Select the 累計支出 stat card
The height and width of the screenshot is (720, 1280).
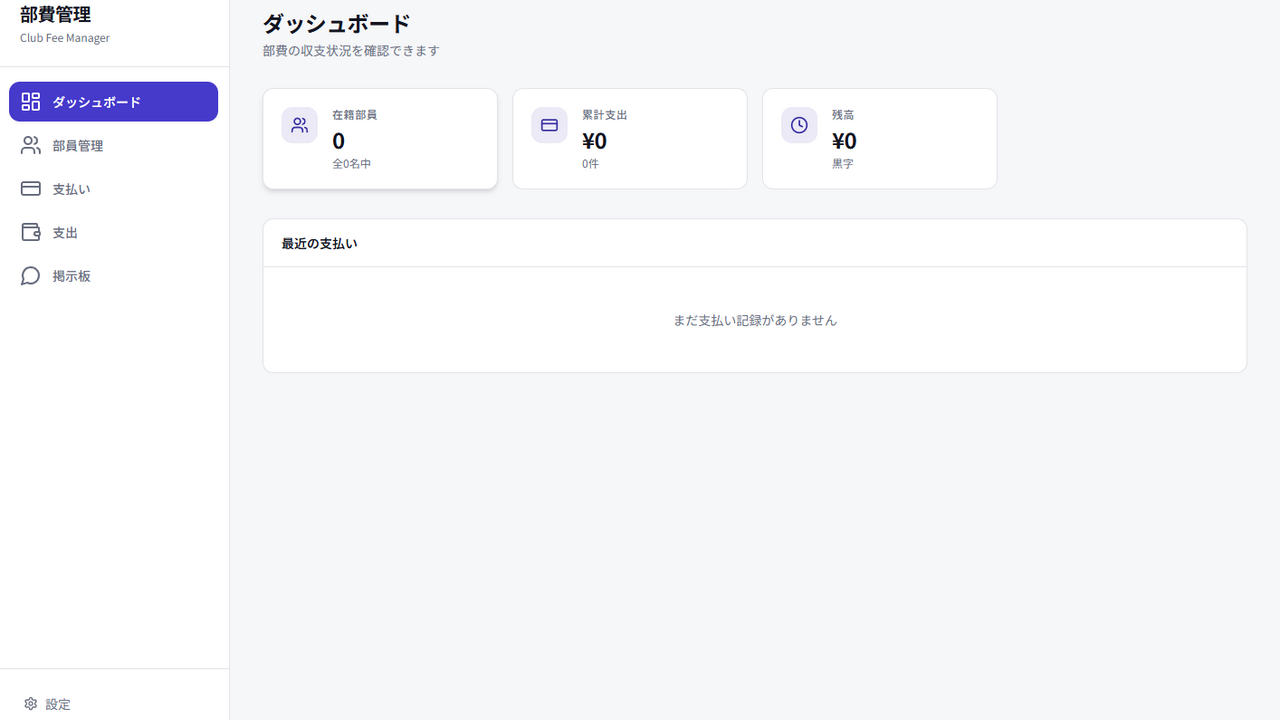(x=630, y=139)
